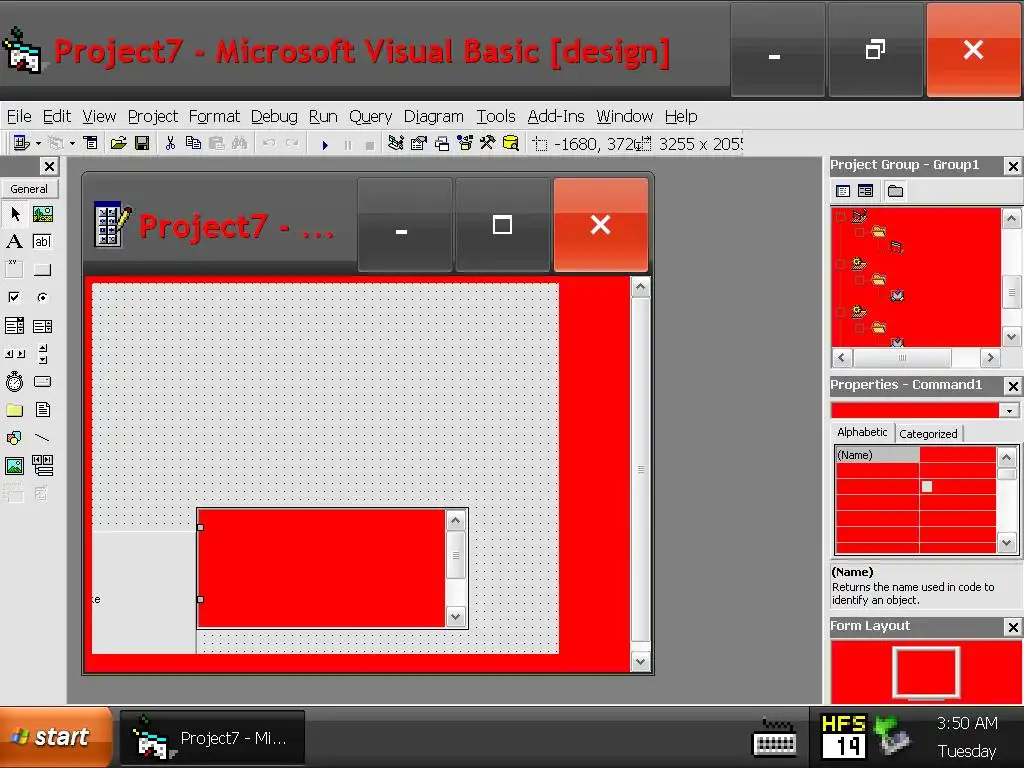Screen dimensions: 1024x768
Task: Open the Project Explorer toolbar icon
Action: (395, 143)
